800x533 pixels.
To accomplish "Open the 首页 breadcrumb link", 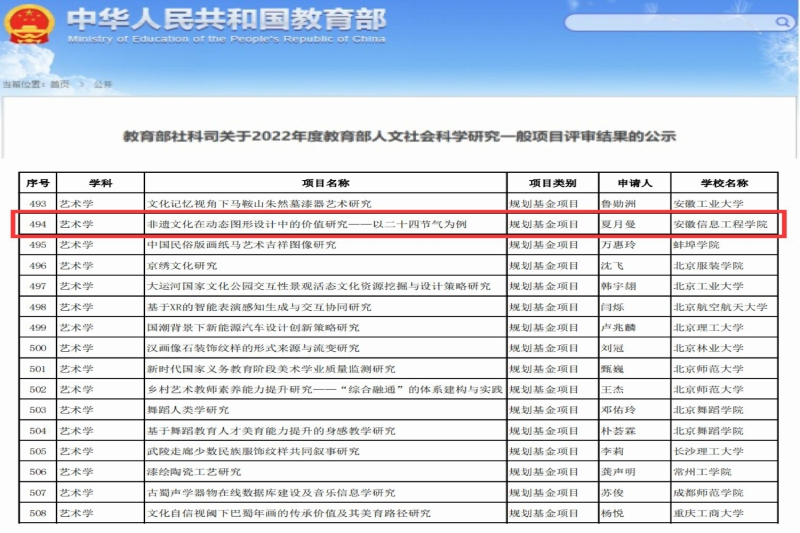I will pyautogui.click(x=60, y=85).
